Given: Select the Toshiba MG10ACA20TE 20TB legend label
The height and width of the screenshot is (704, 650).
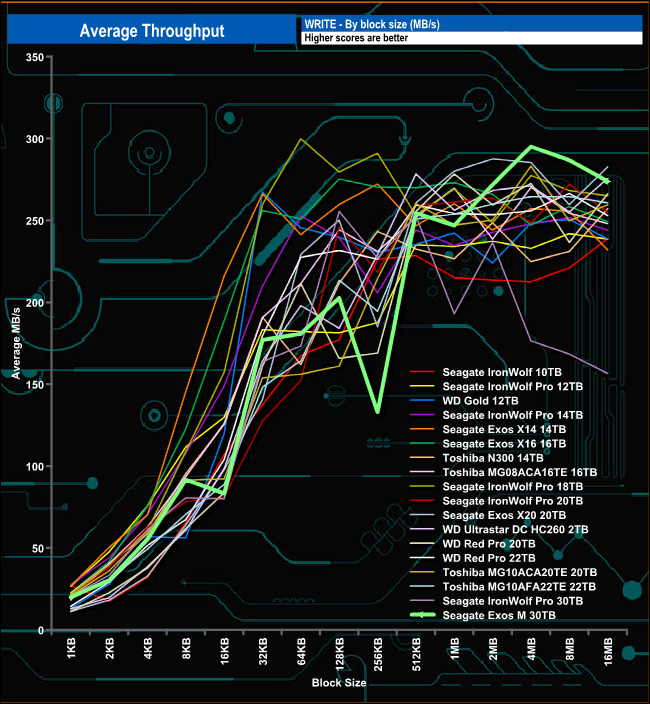Looking at the screenshot, I should pyautogui.click(x=520, y=573).
